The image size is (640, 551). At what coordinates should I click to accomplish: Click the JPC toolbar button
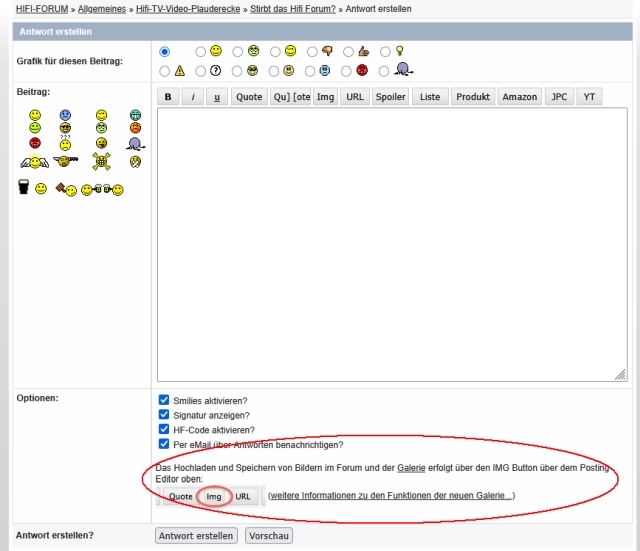coord(559,97)
